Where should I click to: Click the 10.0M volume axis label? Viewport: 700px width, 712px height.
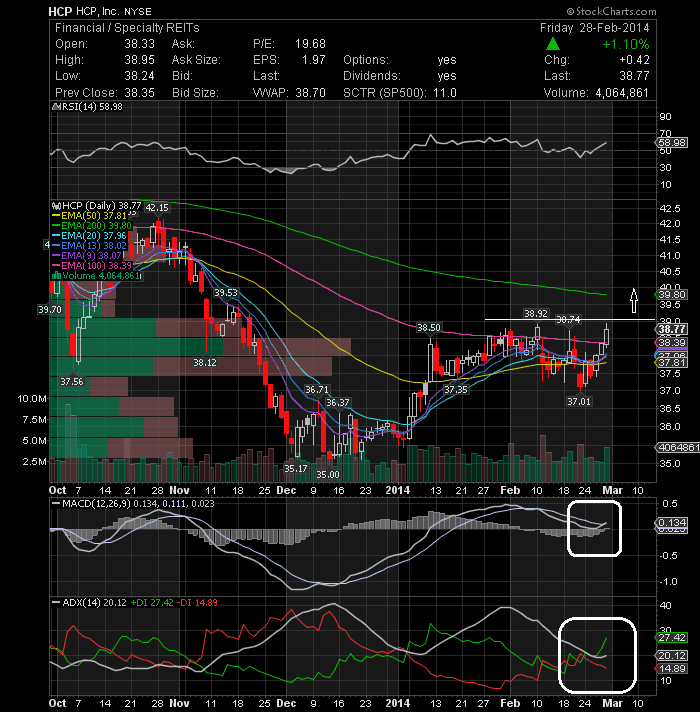[x=32, y=399]
